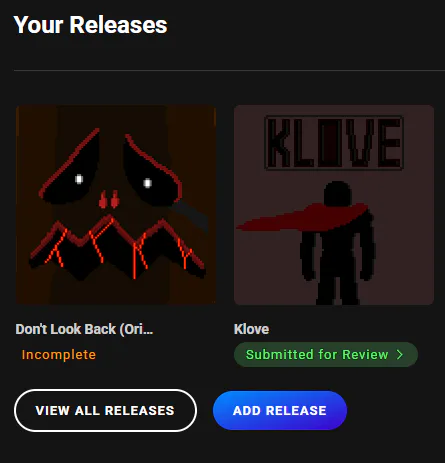
Task: Open the Don't Look Back cover artwork
Action: click(x=116, y=205)
